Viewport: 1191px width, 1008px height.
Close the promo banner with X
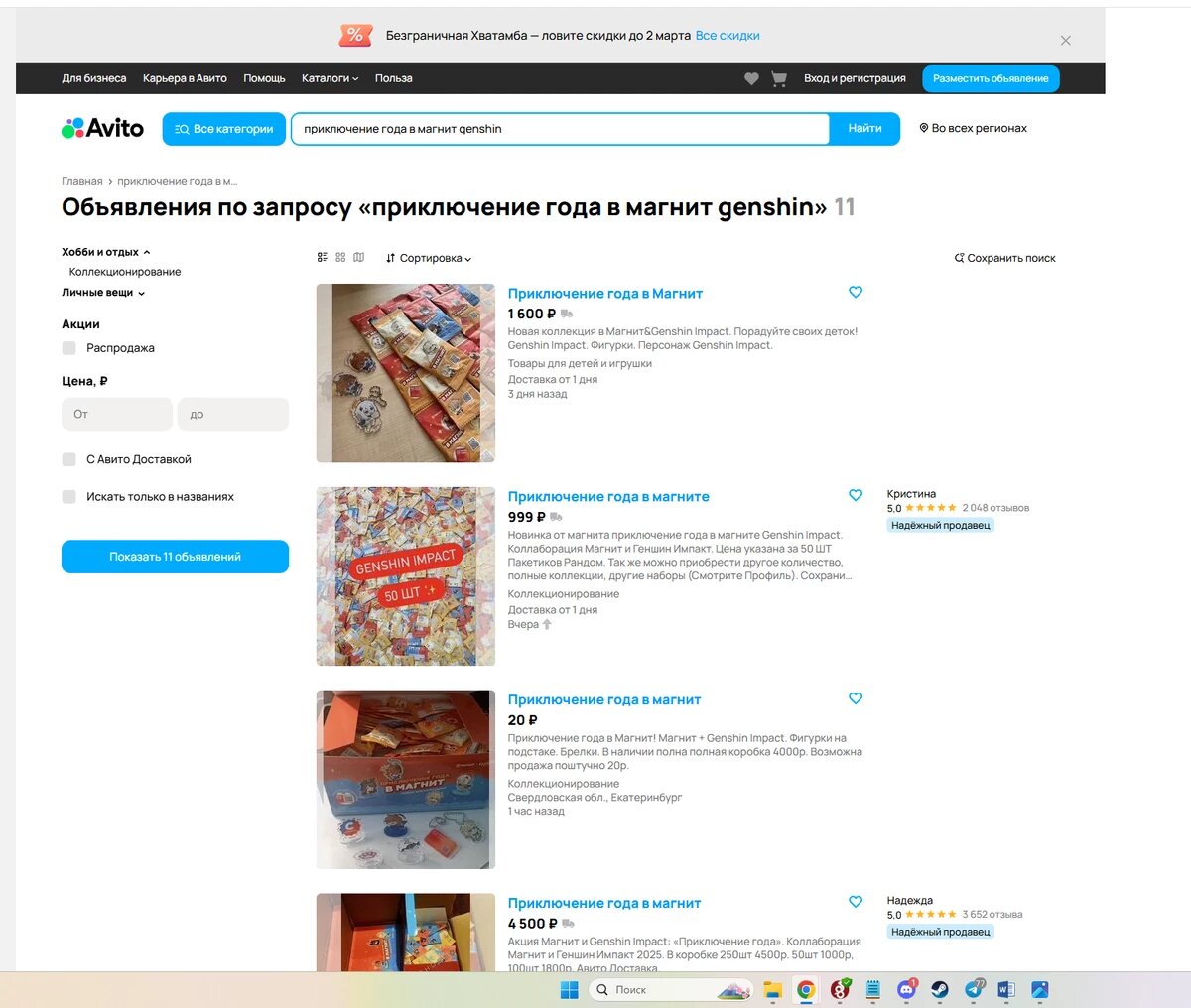point(1065,41)
